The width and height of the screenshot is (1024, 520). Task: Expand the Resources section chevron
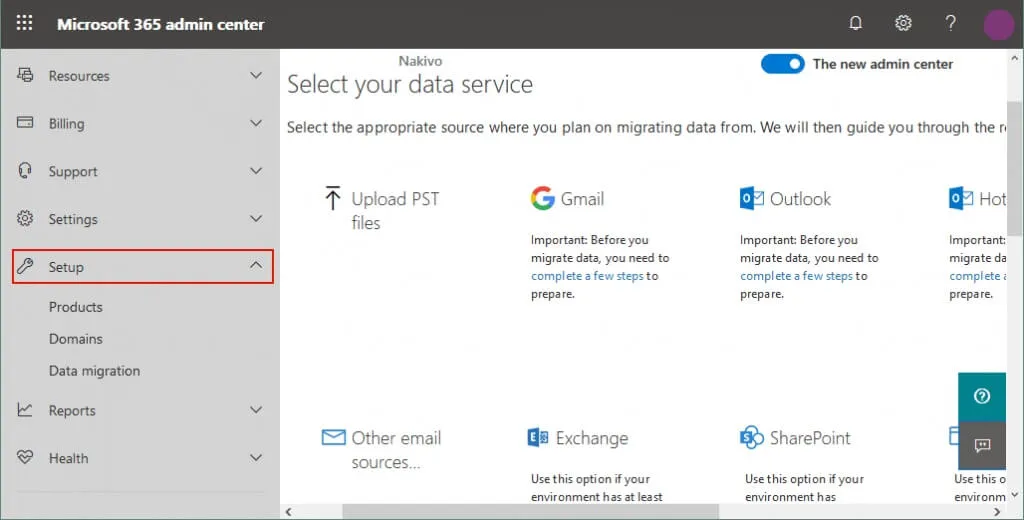click(x=256, y=76)
